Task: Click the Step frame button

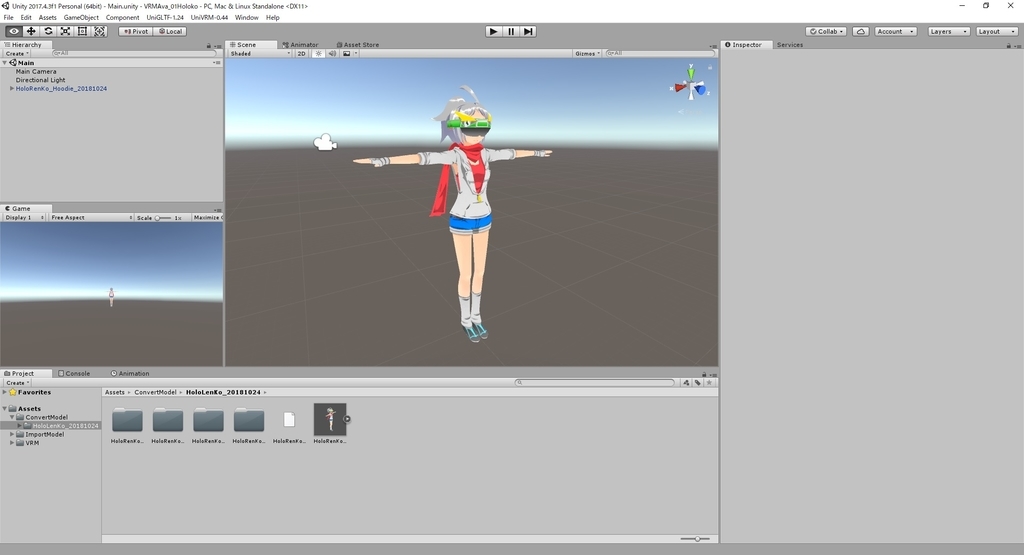Action: coord(528,31)
